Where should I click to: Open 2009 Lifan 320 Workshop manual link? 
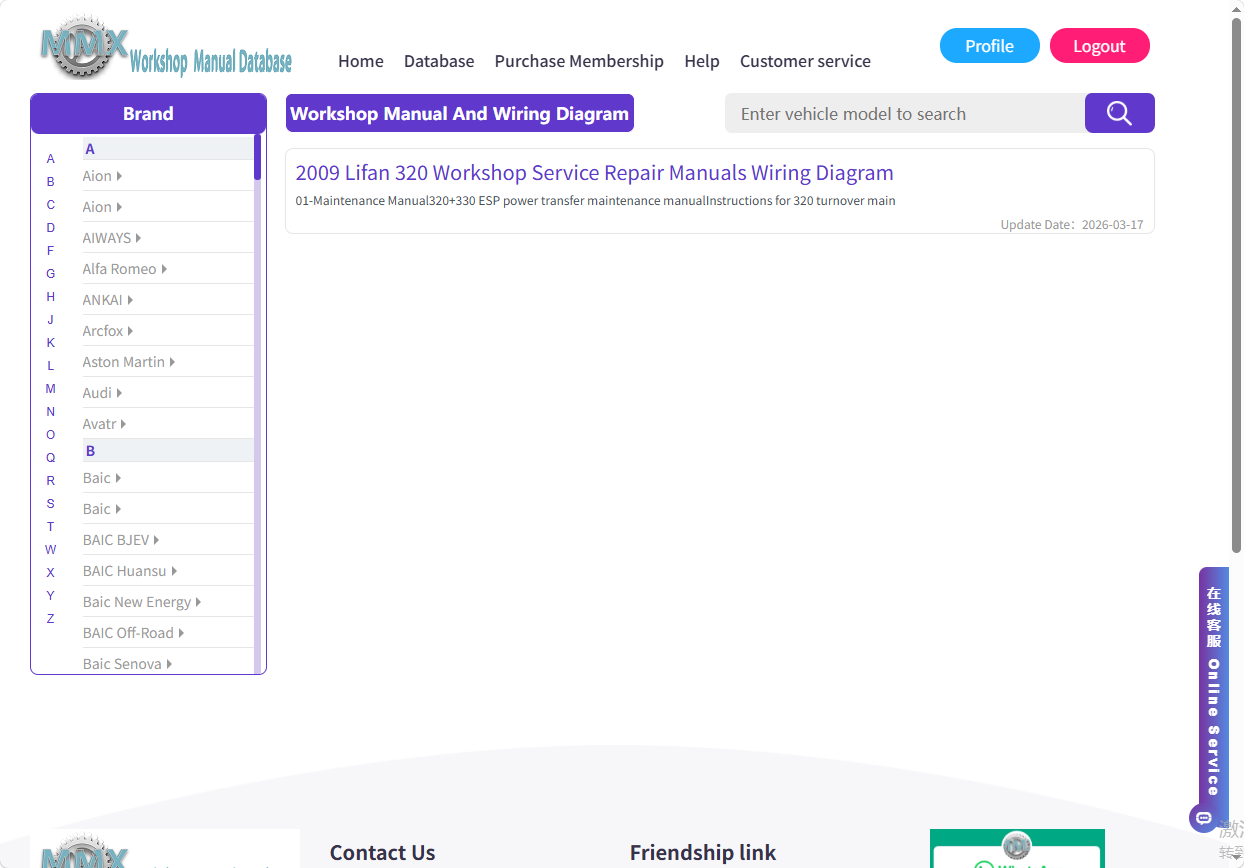pos(595,173)
